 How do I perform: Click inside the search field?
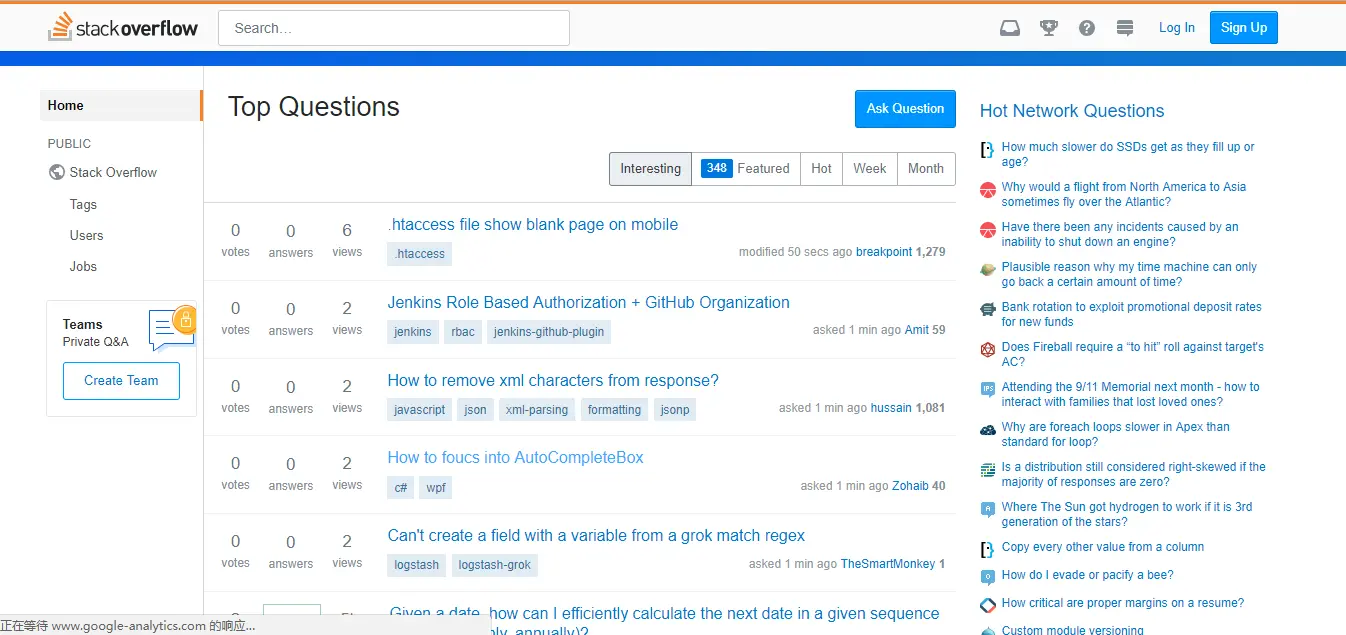393,27
